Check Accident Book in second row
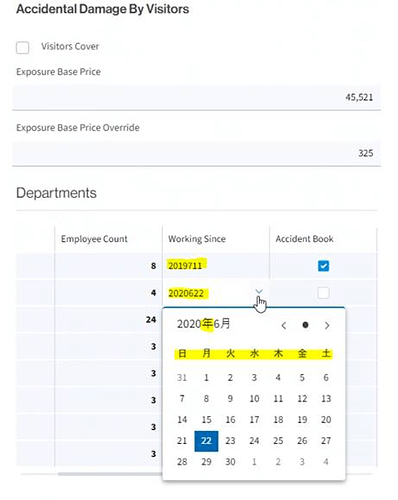Image resolution: width=398 pixels, height=500 pixels. point(323,293)
